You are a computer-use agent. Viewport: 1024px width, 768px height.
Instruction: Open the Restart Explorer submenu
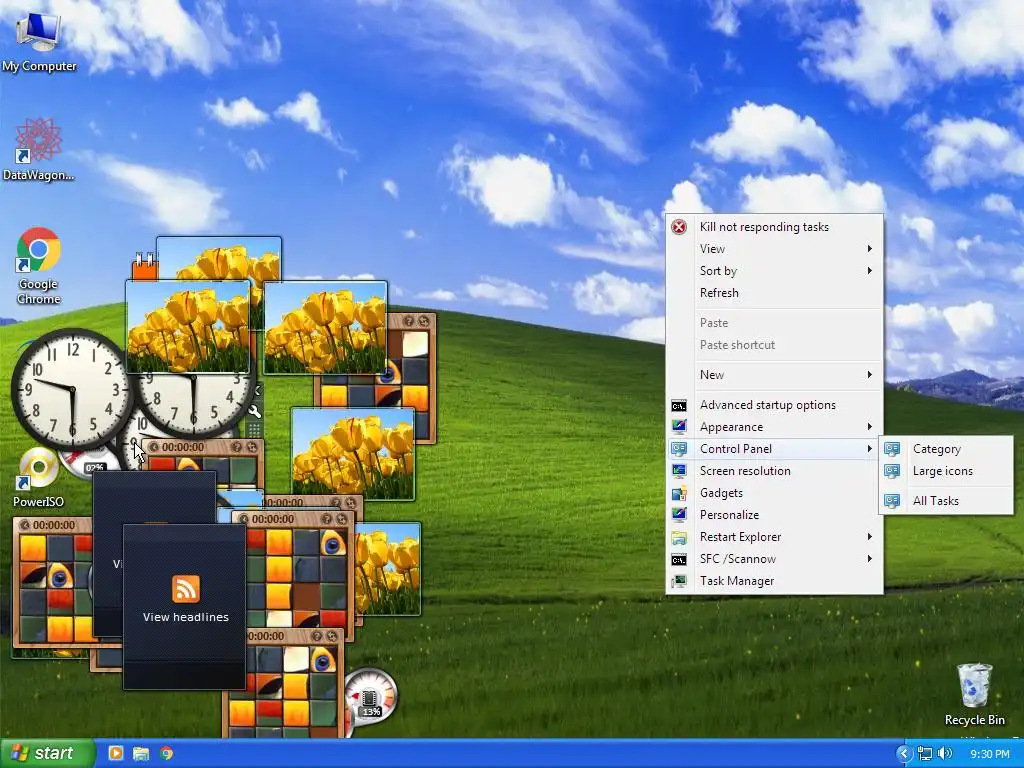[775, 537]
